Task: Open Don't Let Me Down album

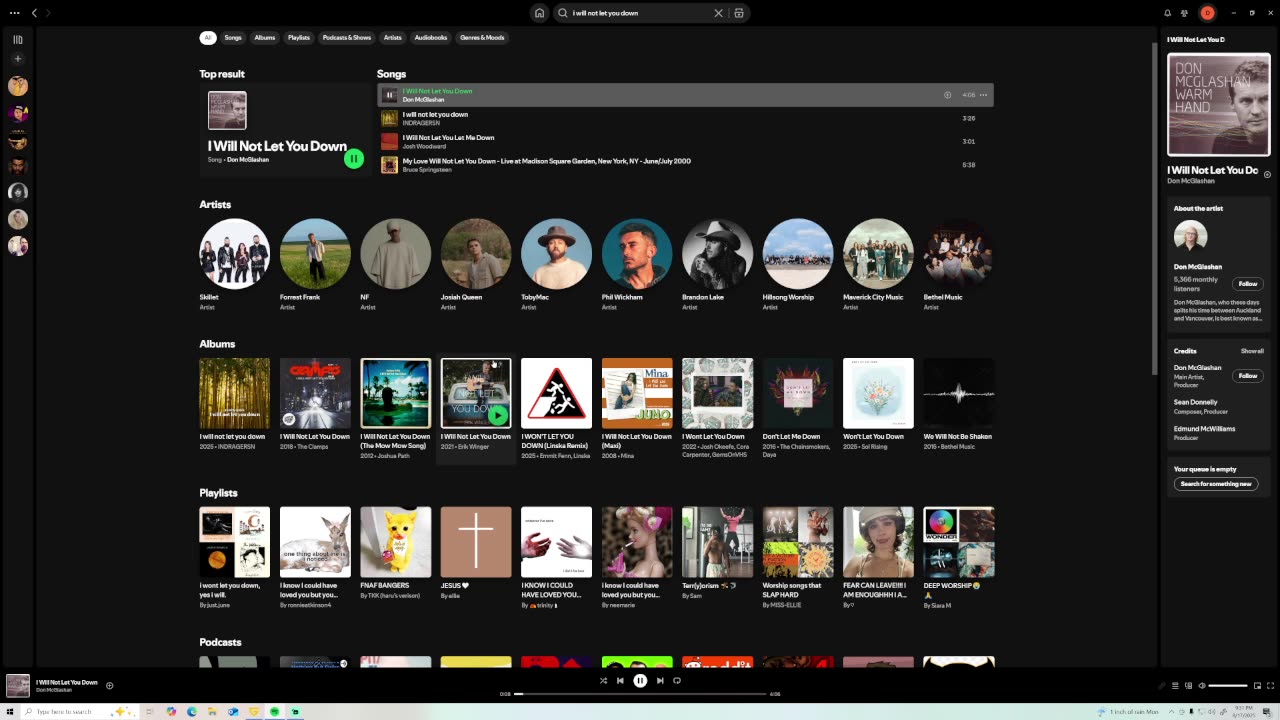Action: (797, 408)
